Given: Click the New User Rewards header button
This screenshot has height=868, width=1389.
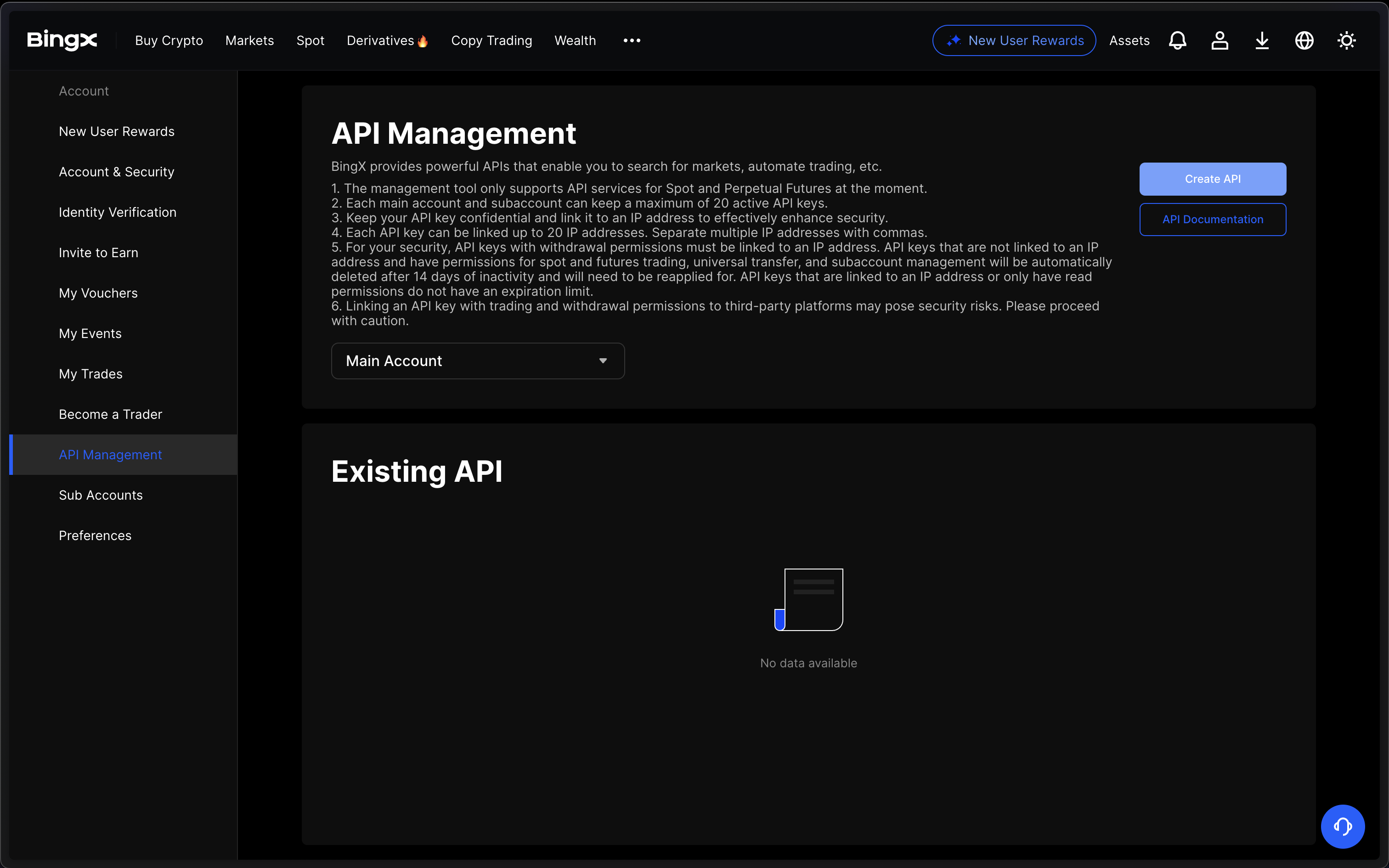Looking at the screenshot, I should point(1014,40).
